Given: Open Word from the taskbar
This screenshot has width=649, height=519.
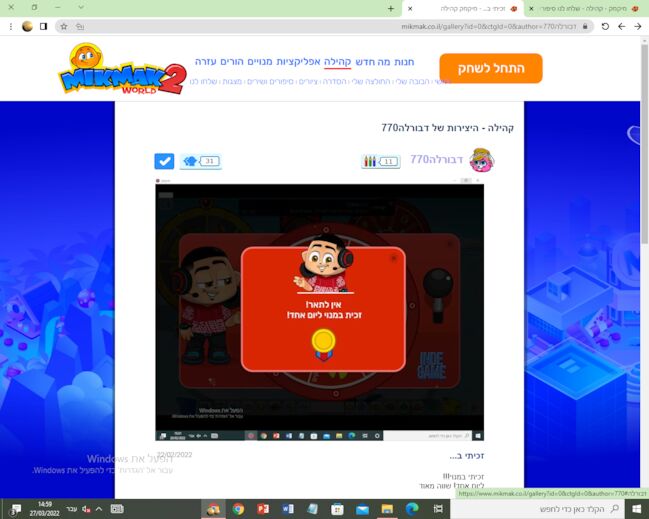Looking at the screenshot, I should pos(288,509).
